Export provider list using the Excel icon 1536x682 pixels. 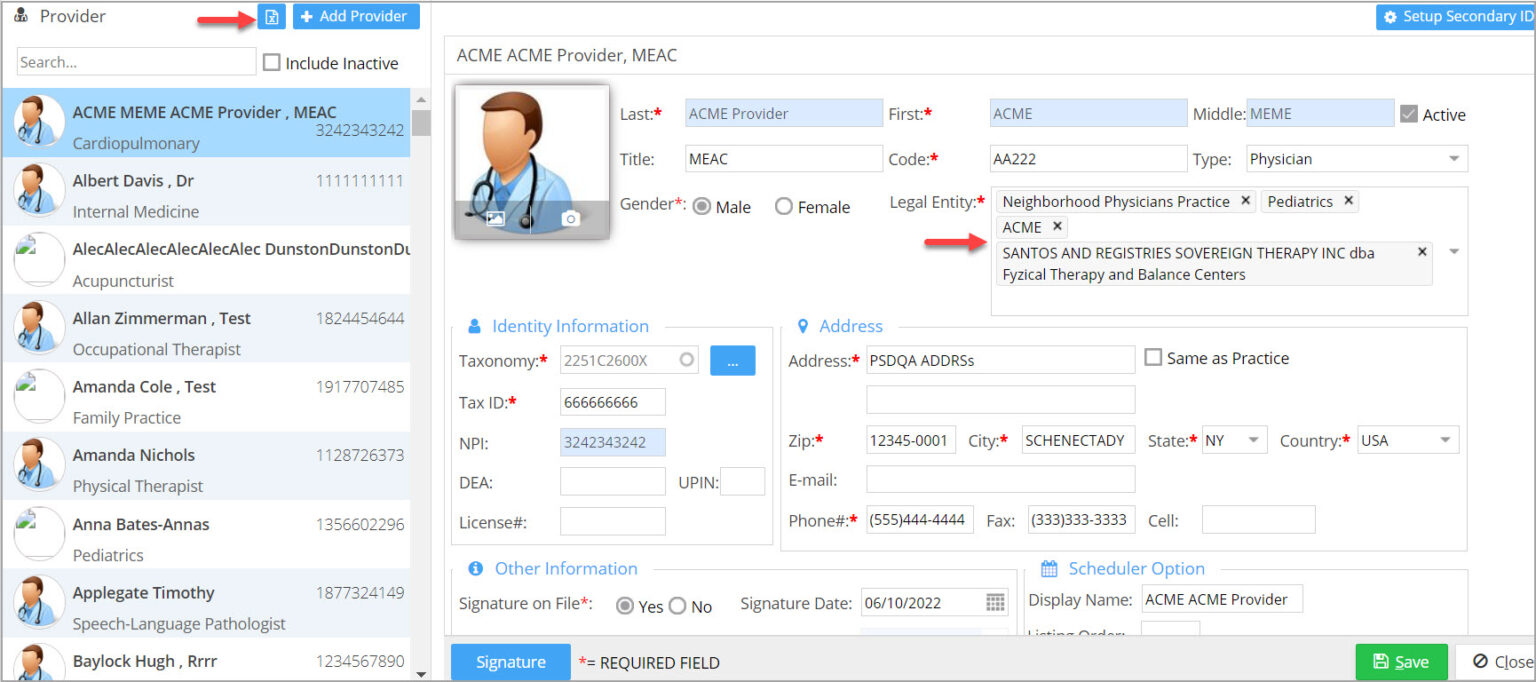(271, 16)
